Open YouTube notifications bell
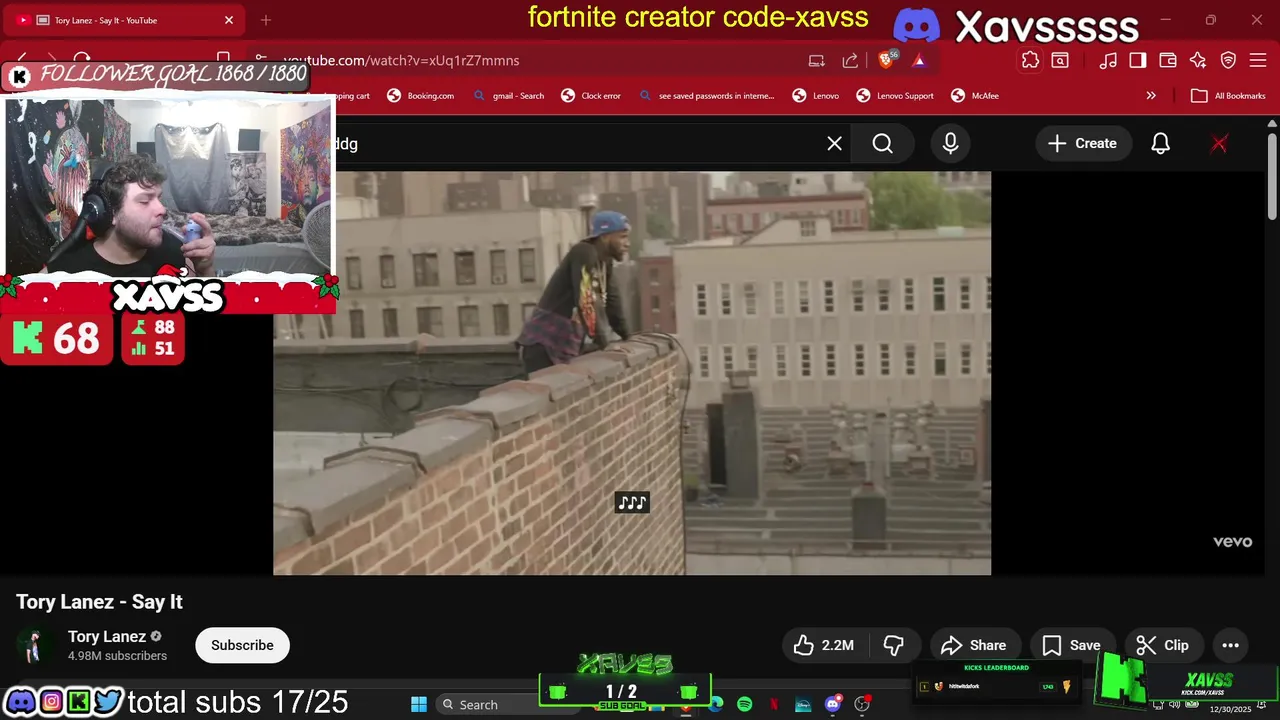The width and height of the screenshot is (1280, 720). point(1160,143)
